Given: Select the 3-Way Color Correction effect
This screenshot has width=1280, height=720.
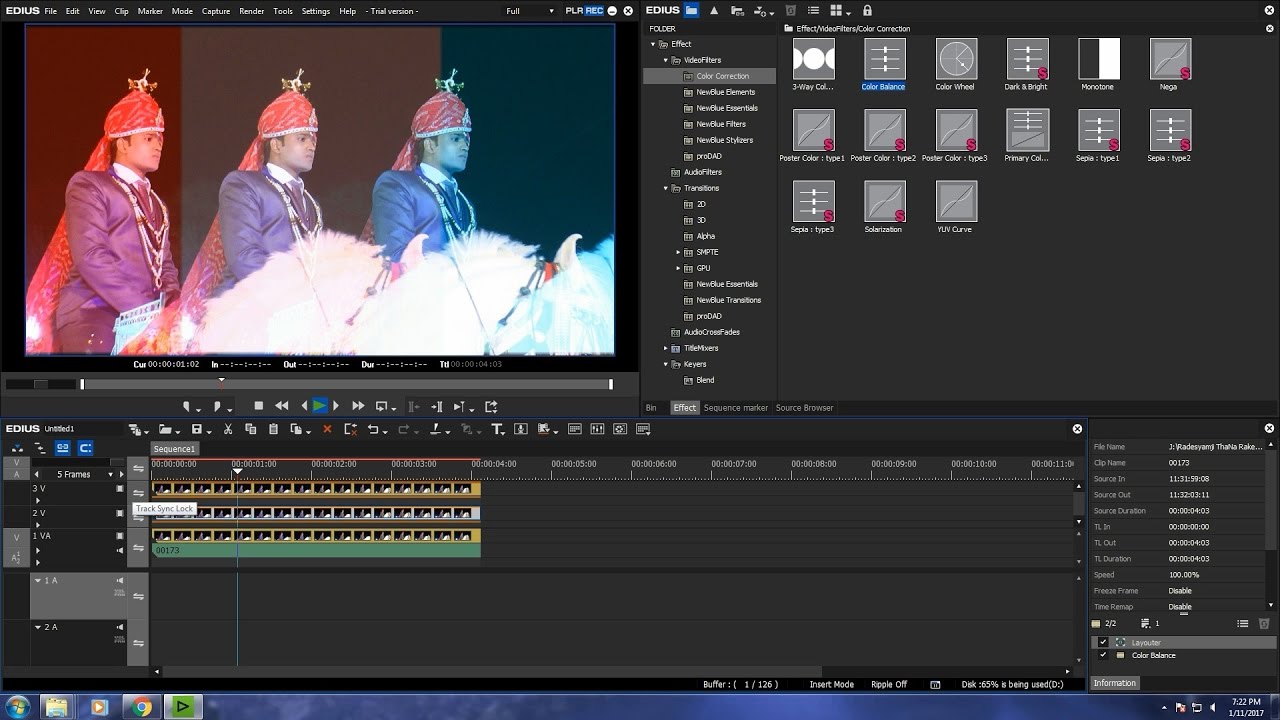Looking at the screenshot, I should point(813,59).
